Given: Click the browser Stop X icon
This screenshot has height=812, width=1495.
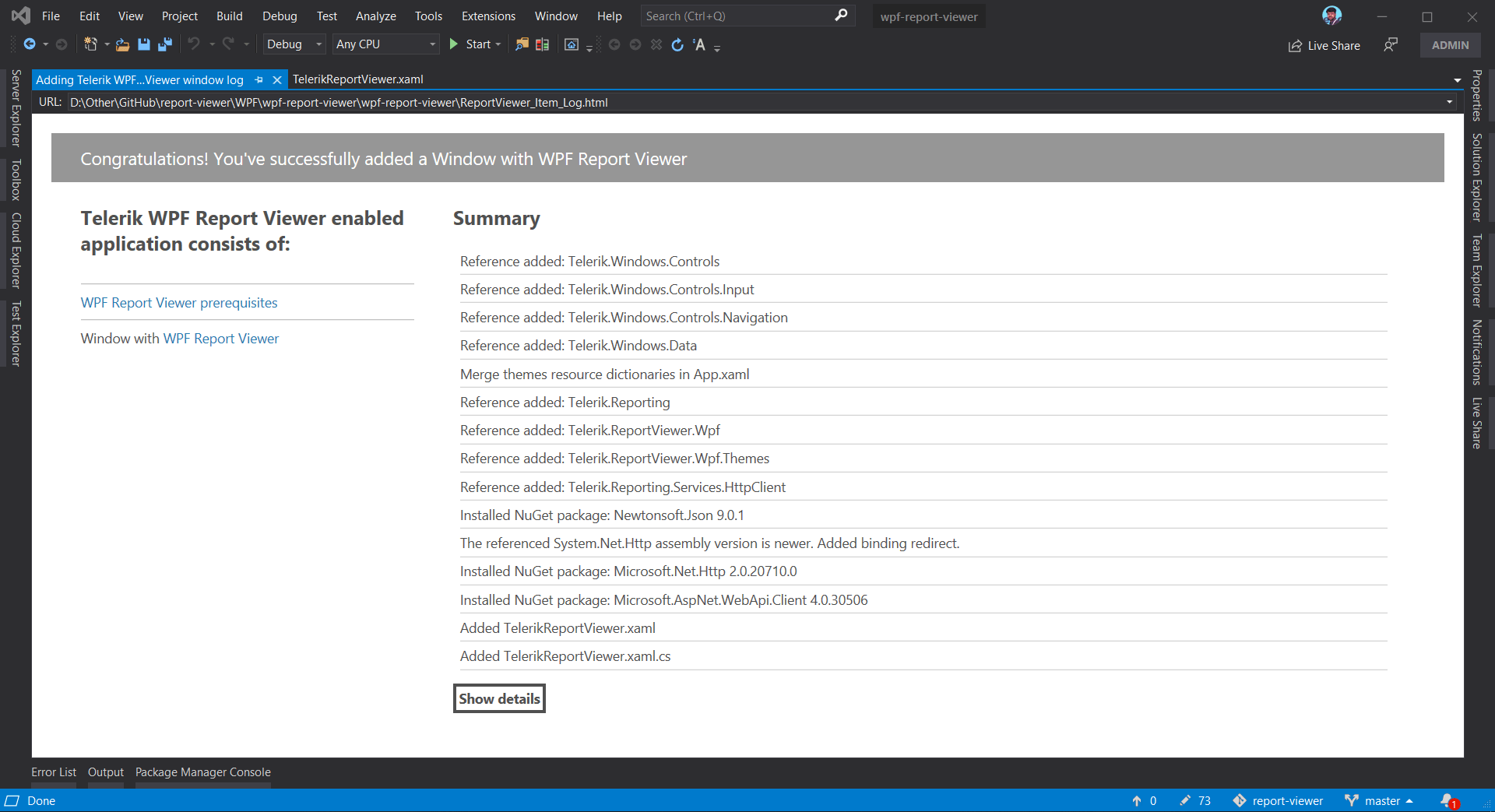Looking at the screenshot, I should (656, 44).
